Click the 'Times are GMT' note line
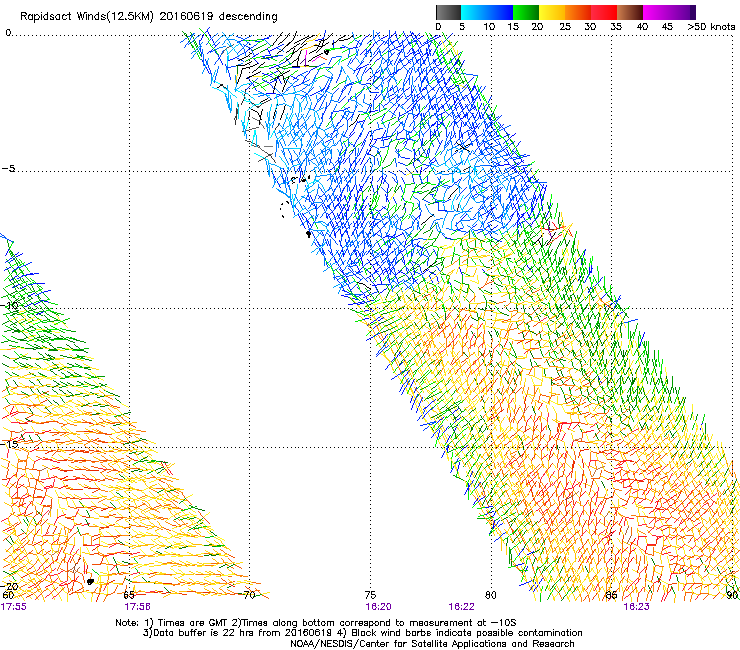The image size is (740, 650). [316, 623]
